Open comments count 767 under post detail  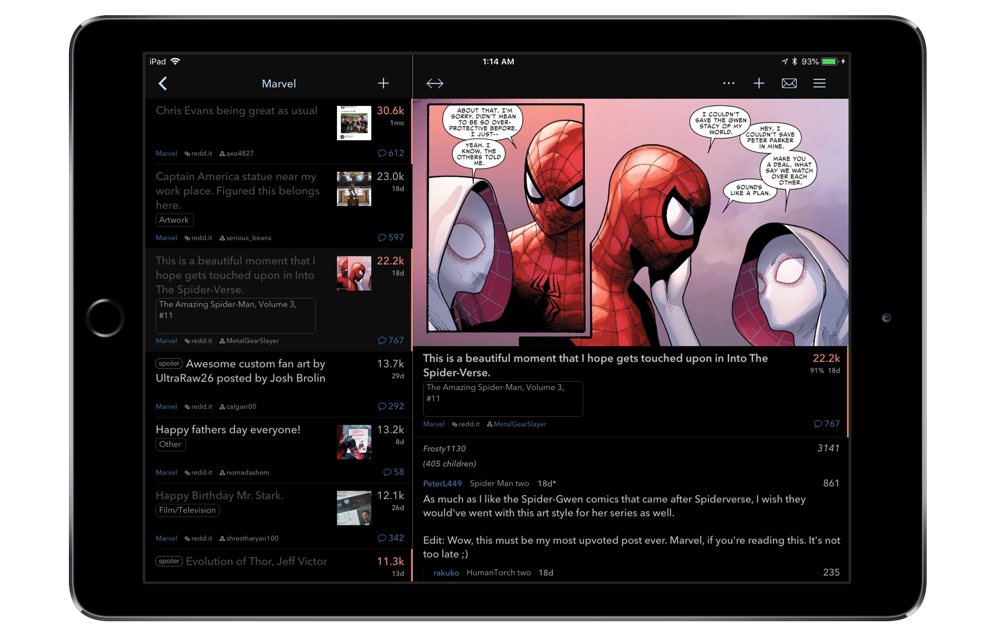coord(827,423)
